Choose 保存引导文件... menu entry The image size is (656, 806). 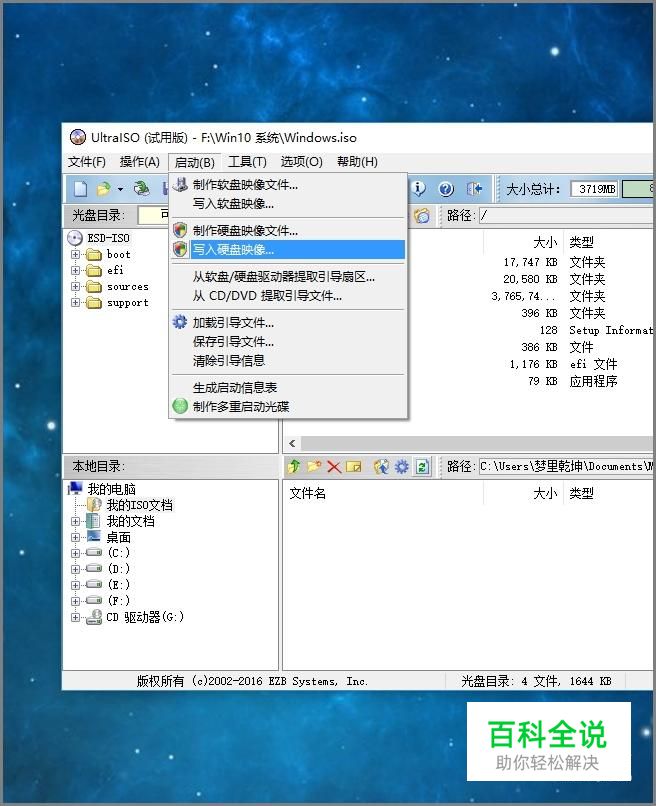click(288, 342)
